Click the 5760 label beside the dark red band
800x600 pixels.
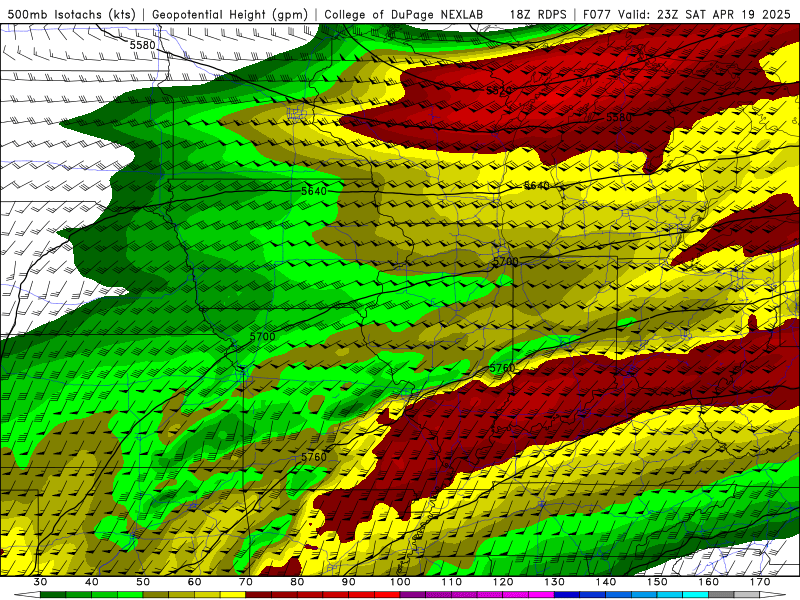click(502, 368)
